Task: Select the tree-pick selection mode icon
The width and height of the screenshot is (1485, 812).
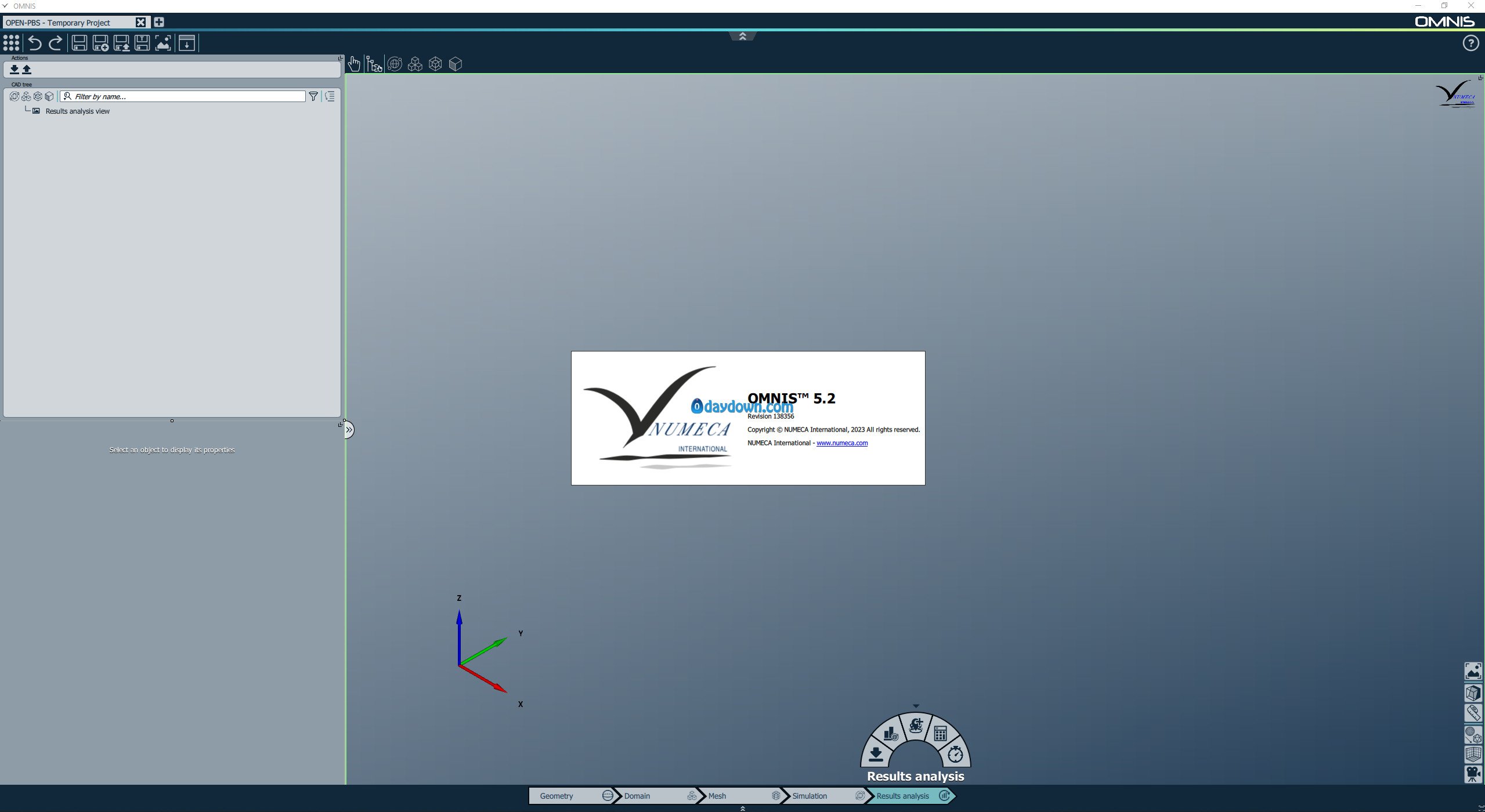Action: [374, 64]
